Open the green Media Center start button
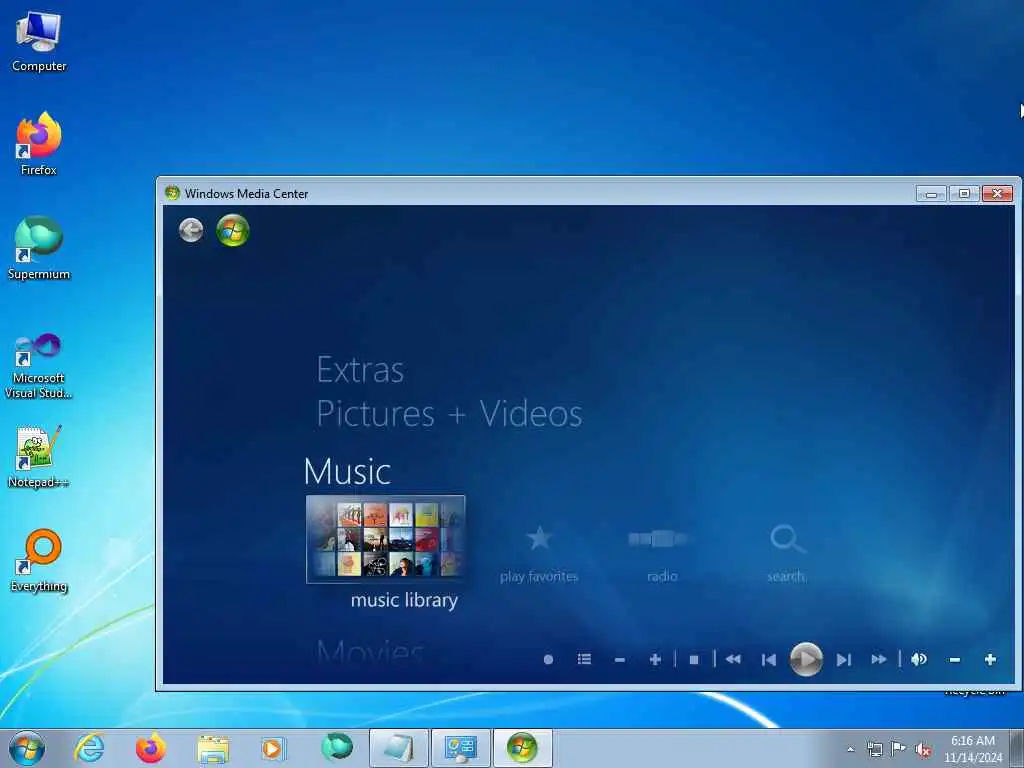The width and height of the screenshot is (1024, 768). click(233, 231)
